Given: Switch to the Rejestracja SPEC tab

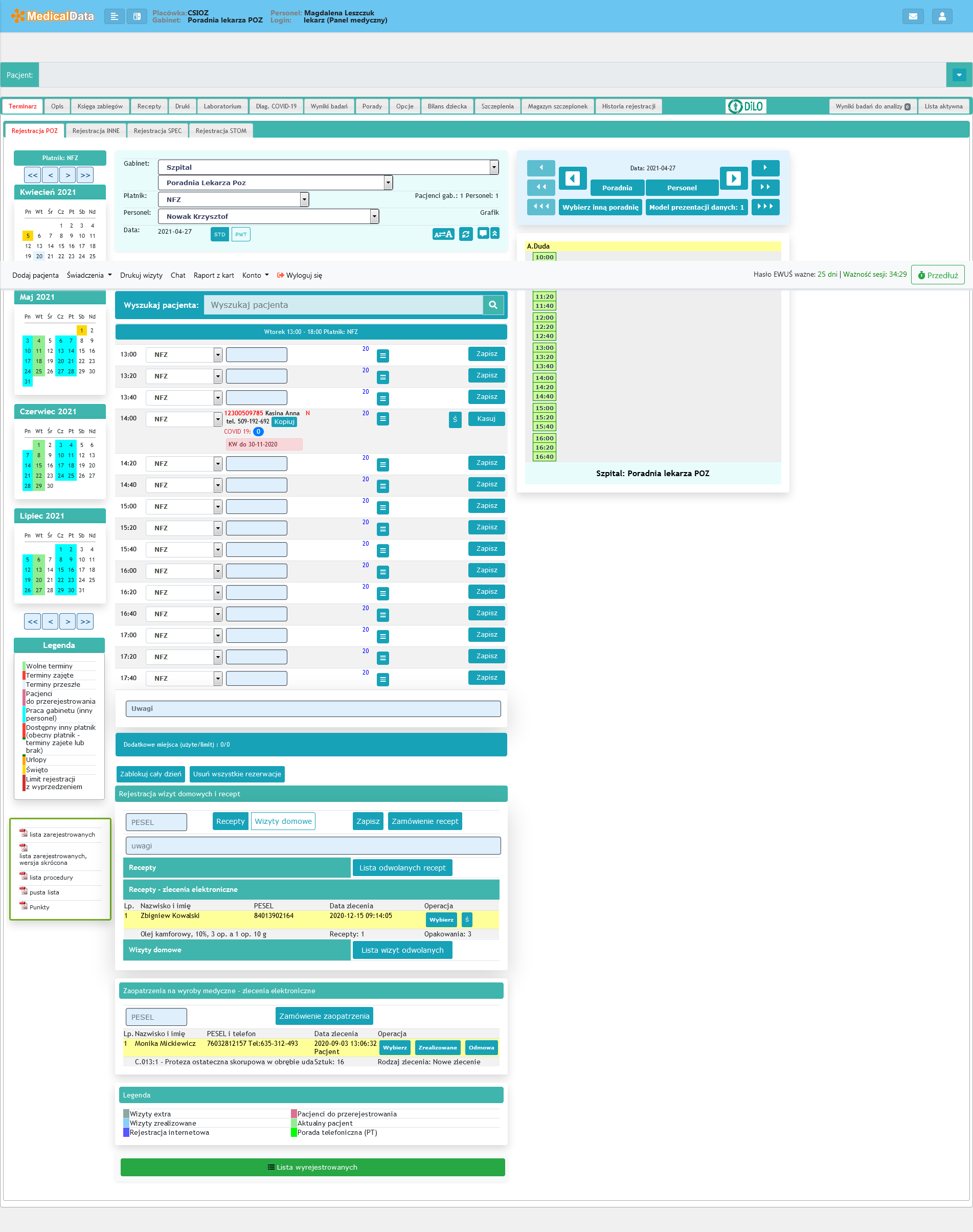Looking at the screenshot, I should tap(157, 131).
